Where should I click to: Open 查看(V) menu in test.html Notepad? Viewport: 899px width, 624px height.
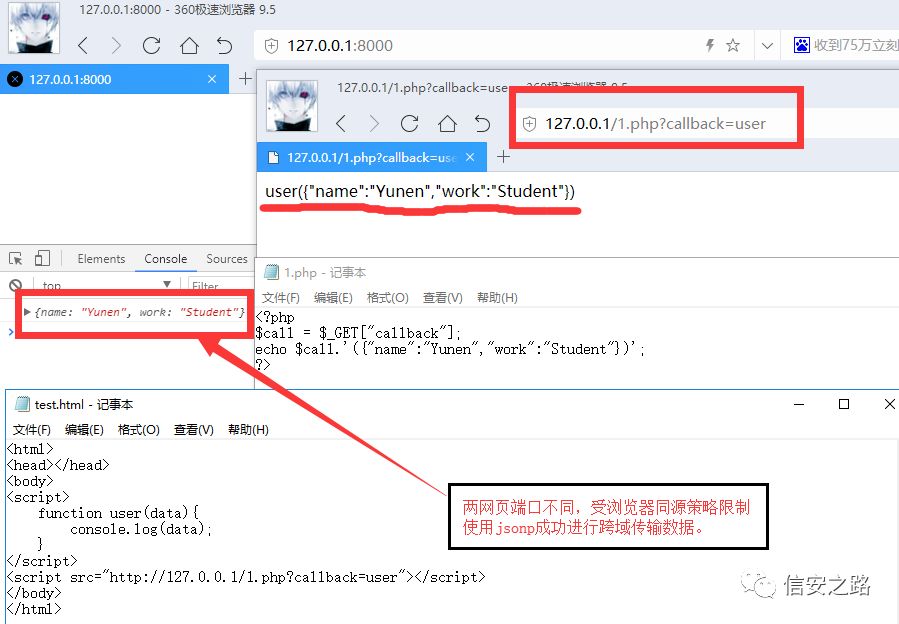pos(194,430)
